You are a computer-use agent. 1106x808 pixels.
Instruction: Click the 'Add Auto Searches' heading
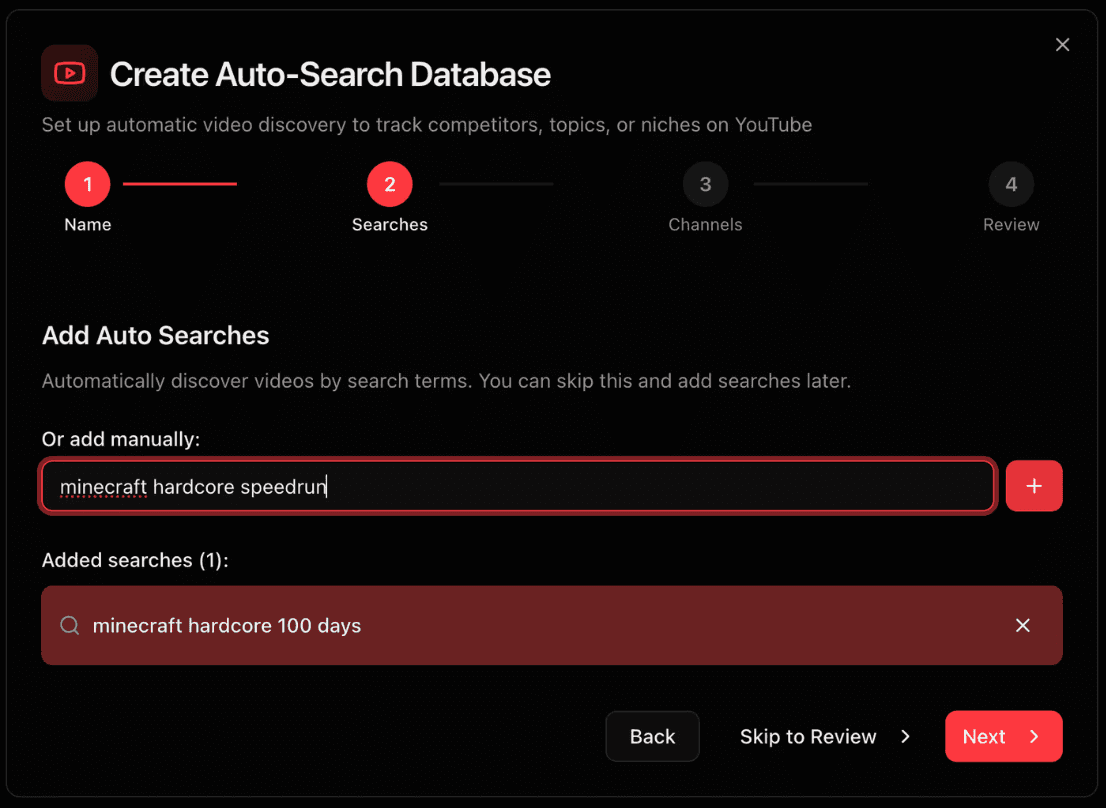click(x=156, y=336)
